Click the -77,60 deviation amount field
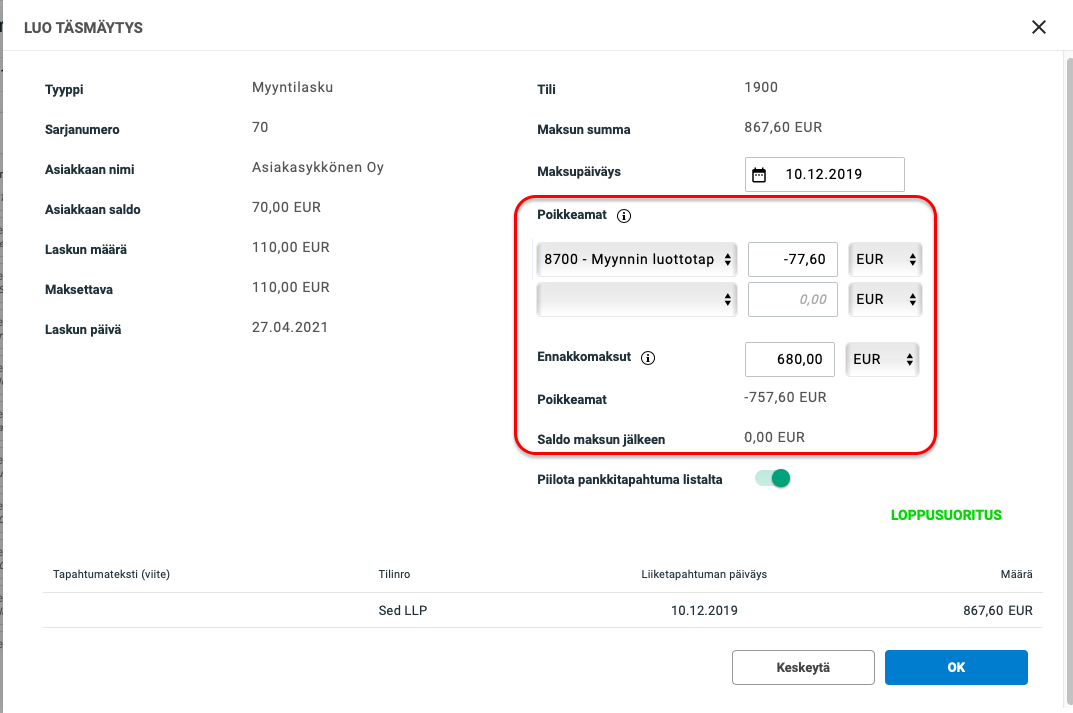Viewport: 1073px width, 713px height. (x=793, y=259)
